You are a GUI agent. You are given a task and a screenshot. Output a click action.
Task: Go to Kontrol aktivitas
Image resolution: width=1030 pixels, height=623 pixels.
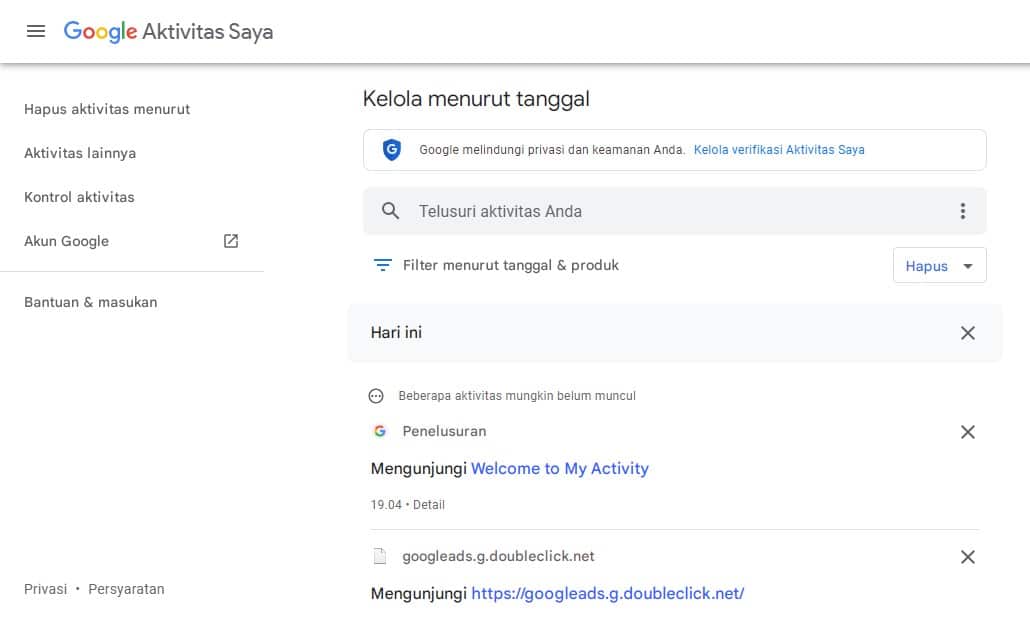coord(79,197)
